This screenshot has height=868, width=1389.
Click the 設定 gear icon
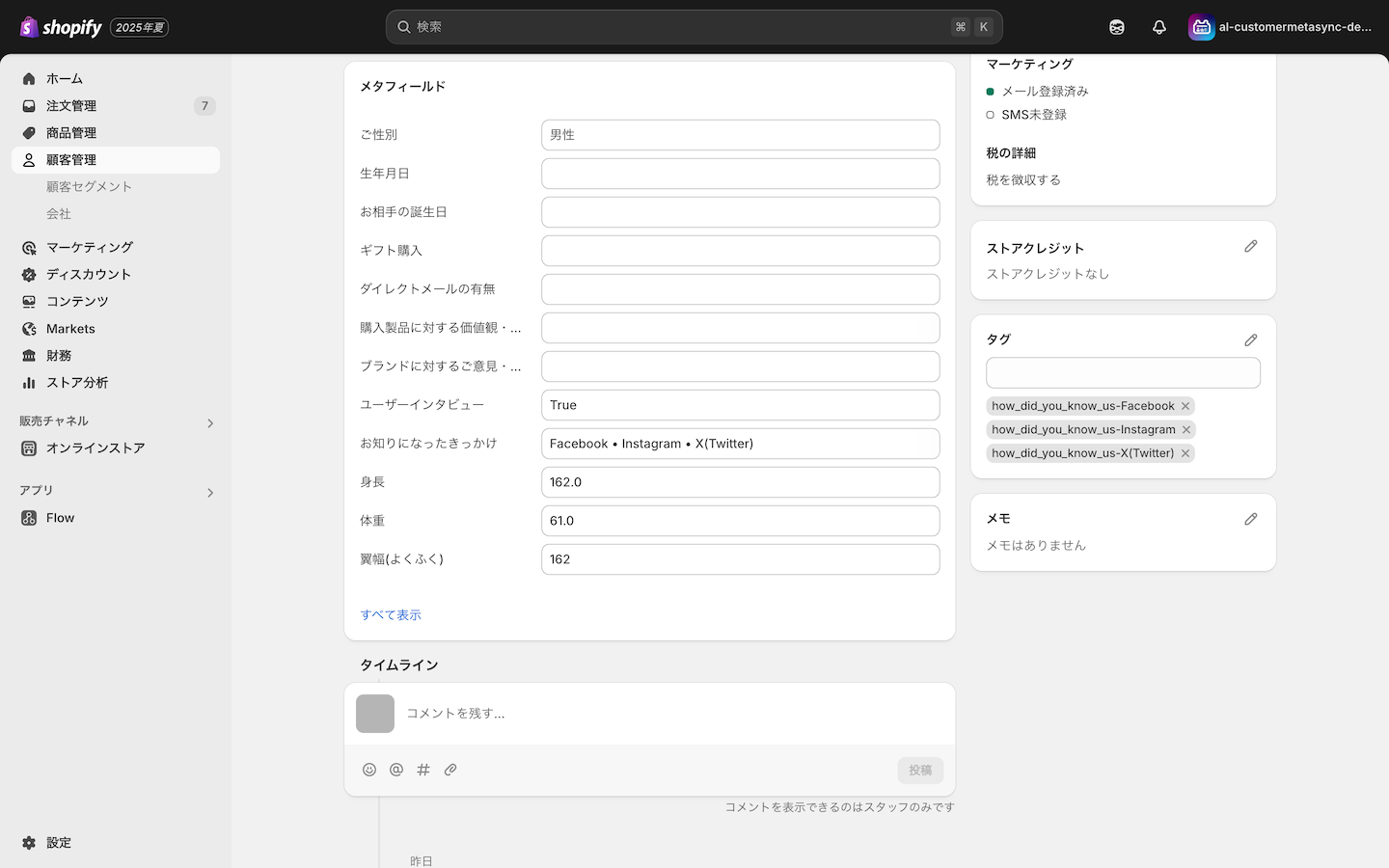point(29,843)
